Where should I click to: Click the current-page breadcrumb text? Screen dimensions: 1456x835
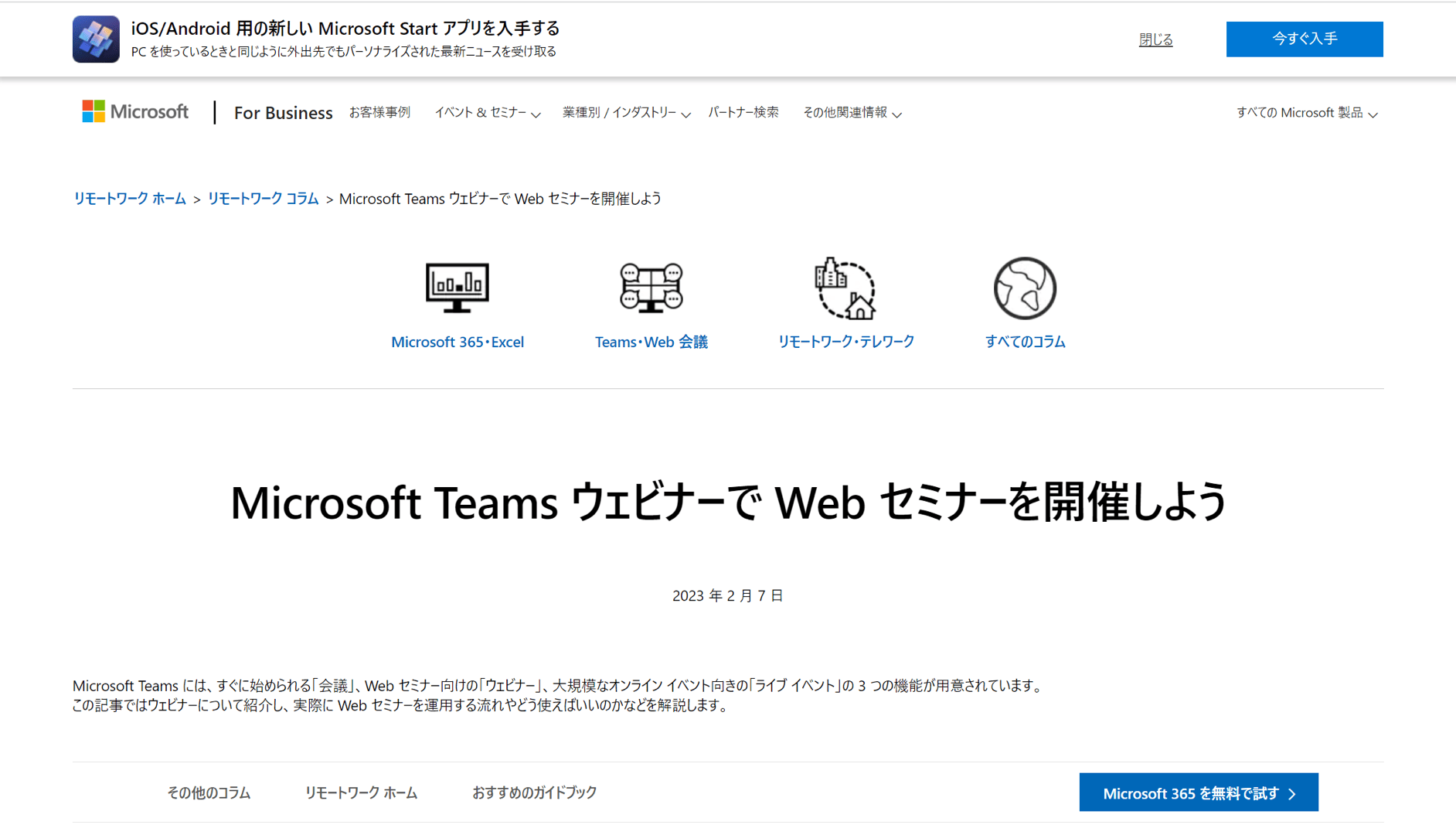point(500,199)
